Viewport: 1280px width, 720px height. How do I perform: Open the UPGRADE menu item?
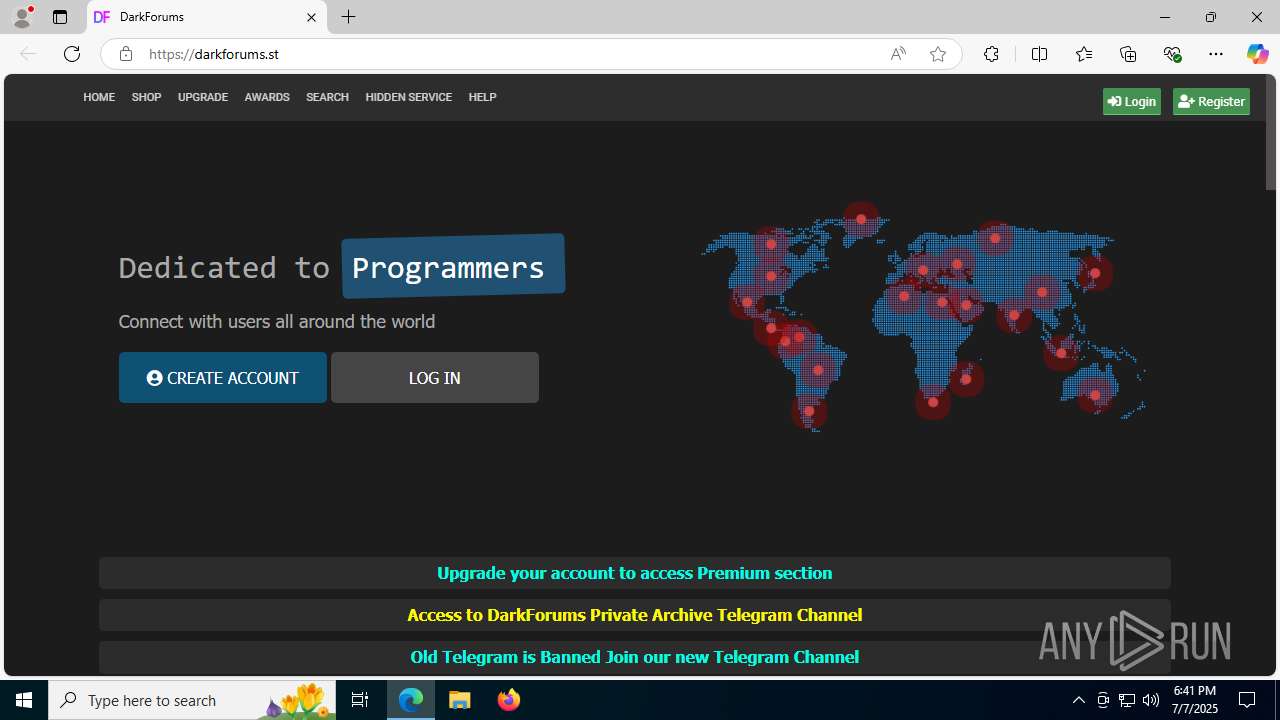coord(203,97)
